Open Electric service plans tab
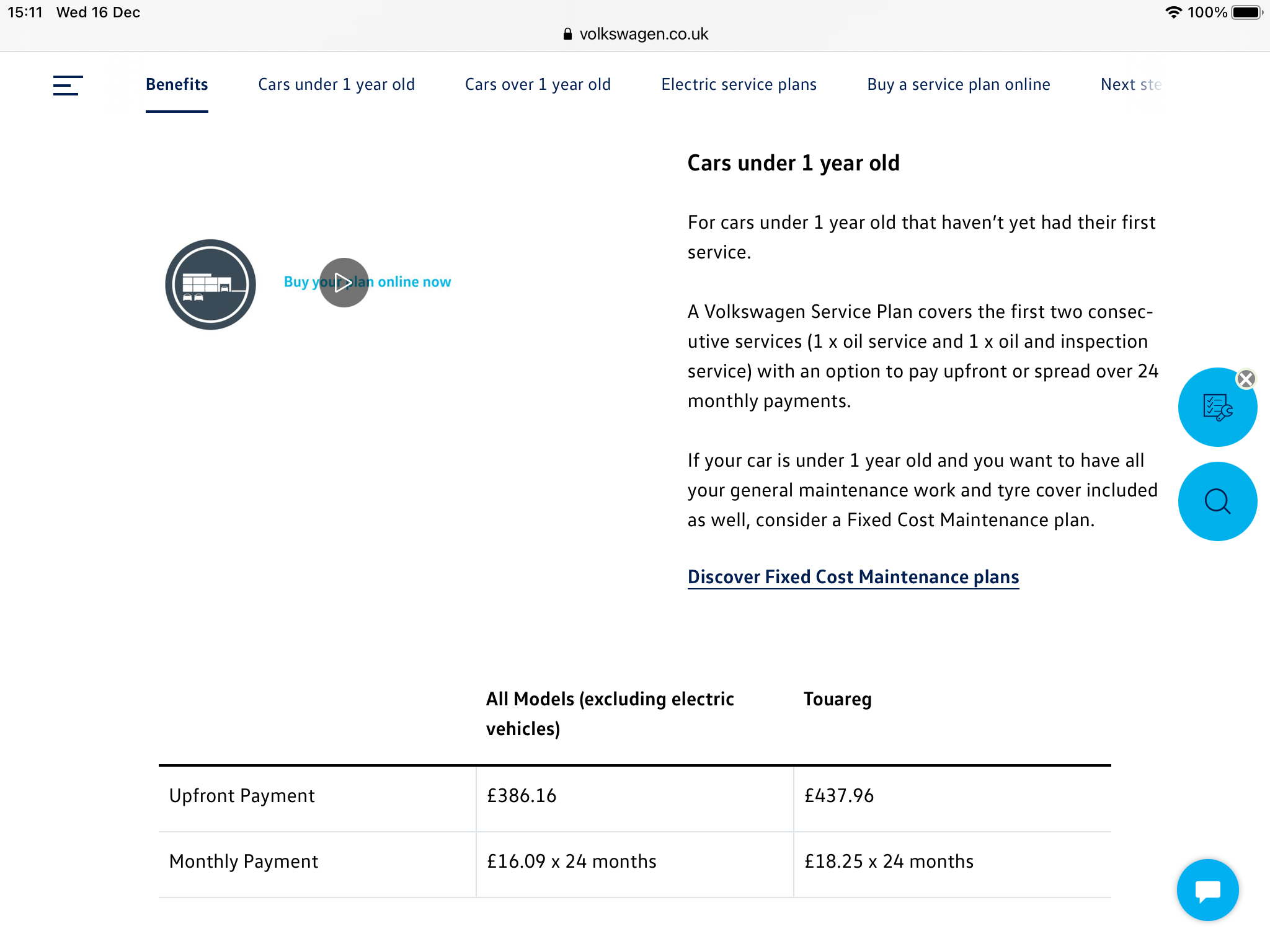The width and height of the screenshot is (1270, 952). pyautogui.click(x=739, y=84)
